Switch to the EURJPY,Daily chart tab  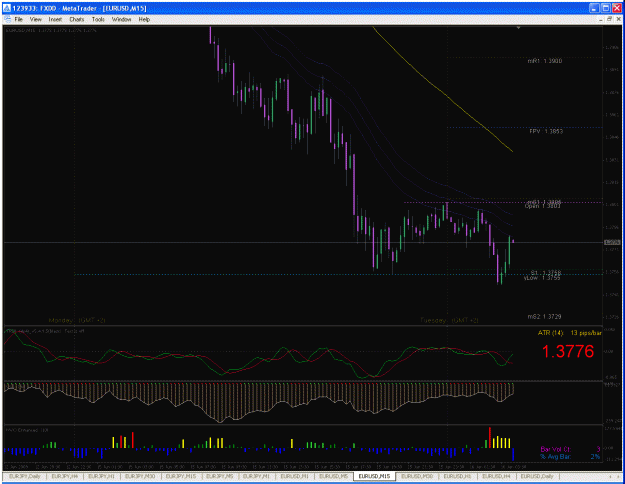pyautogui.click(x=25, y=476)
